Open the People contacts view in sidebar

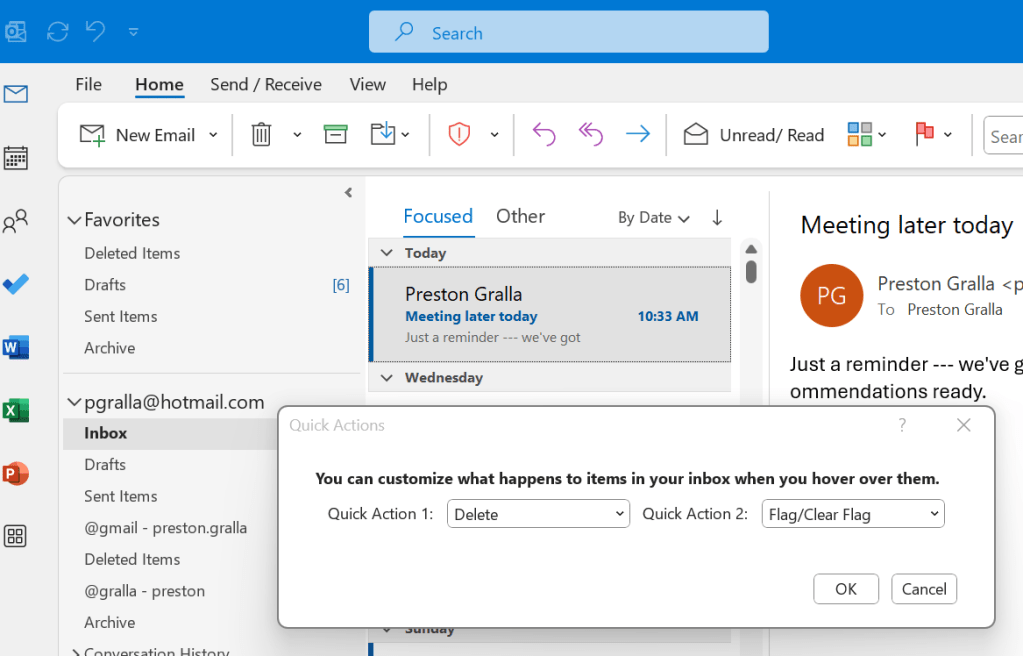pyautogui.click(x=16, y=221)
